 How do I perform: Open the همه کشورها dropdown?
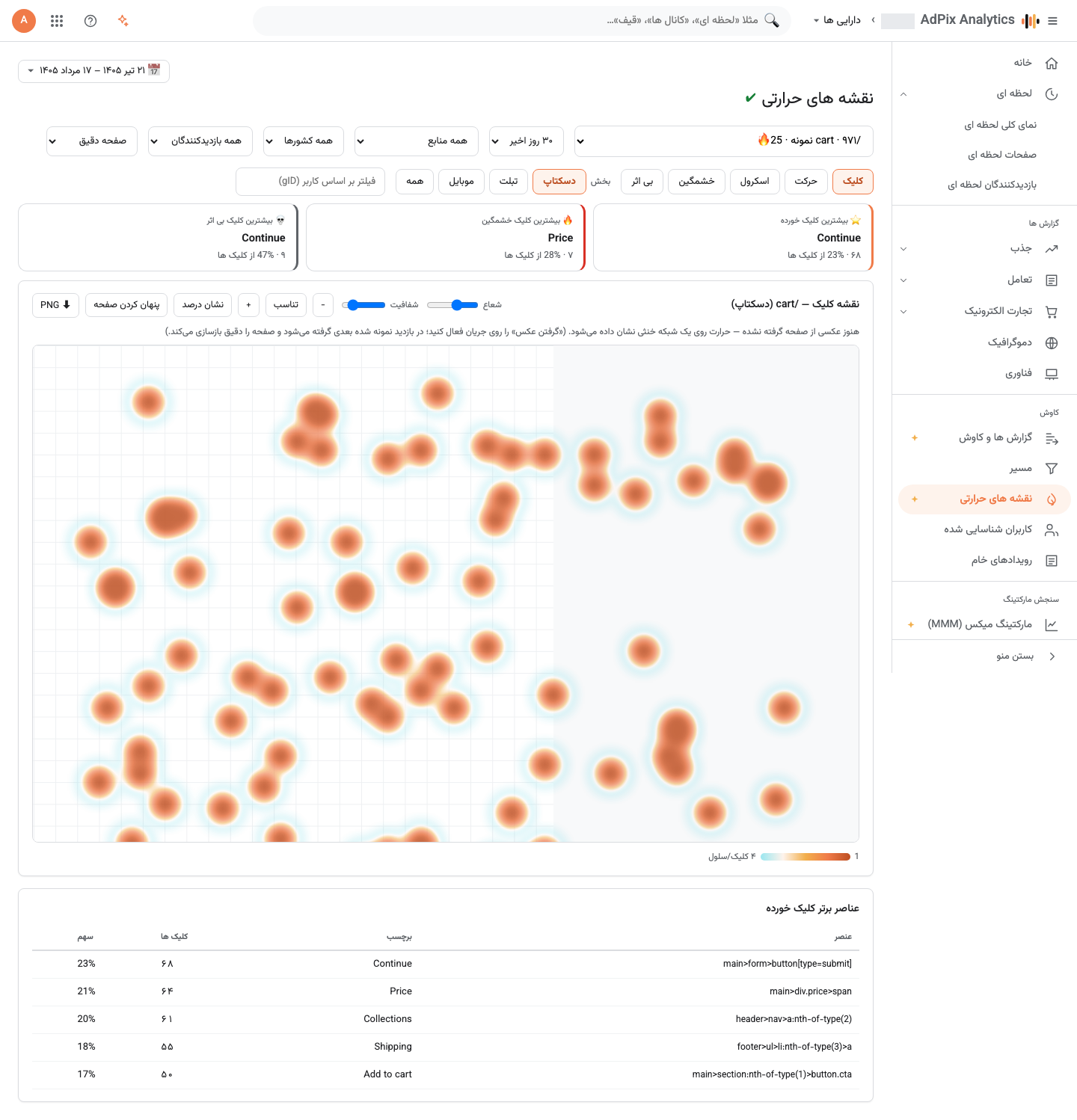[x=304, y=141]
